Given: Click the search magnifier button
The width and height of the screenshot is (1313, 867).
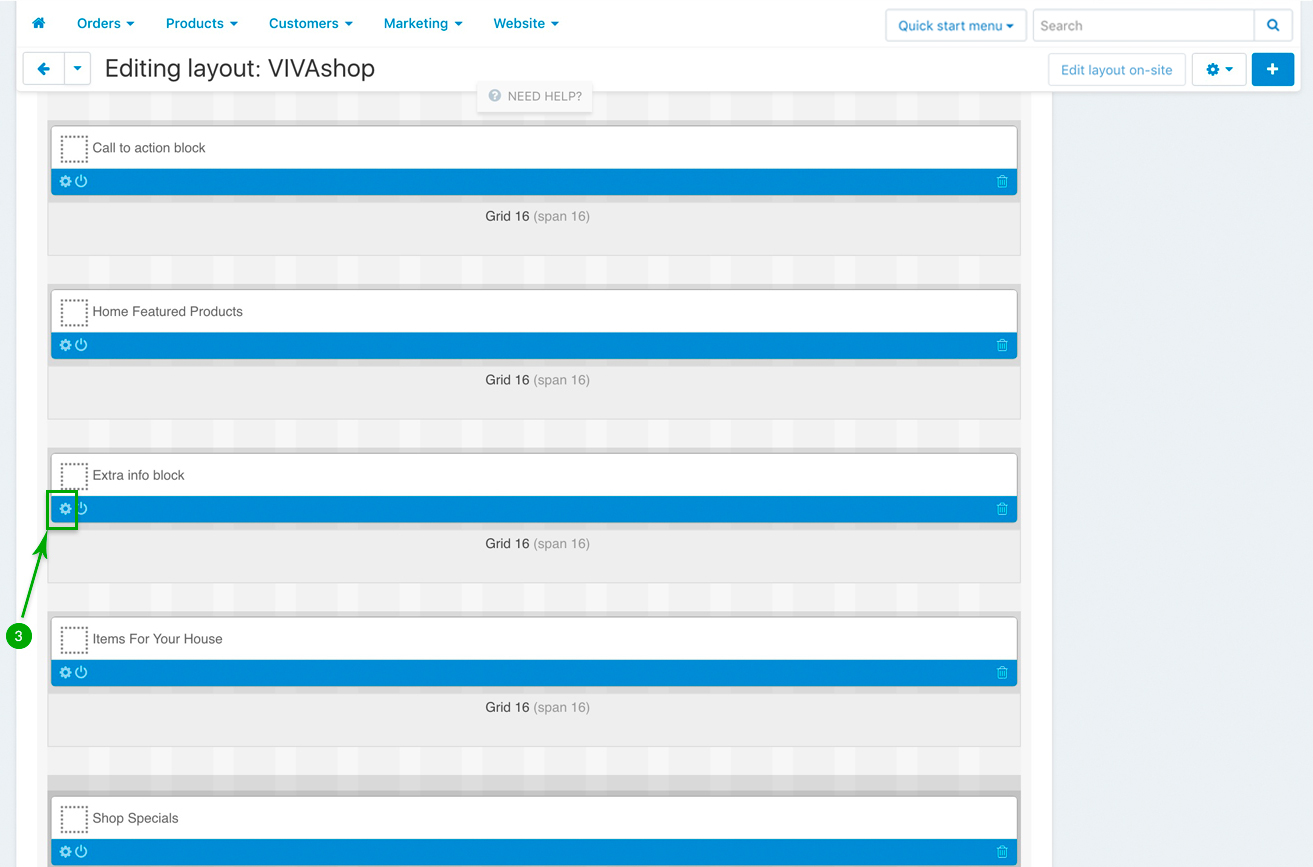Looking at the screenshot, I should [x=1272, y=26].
